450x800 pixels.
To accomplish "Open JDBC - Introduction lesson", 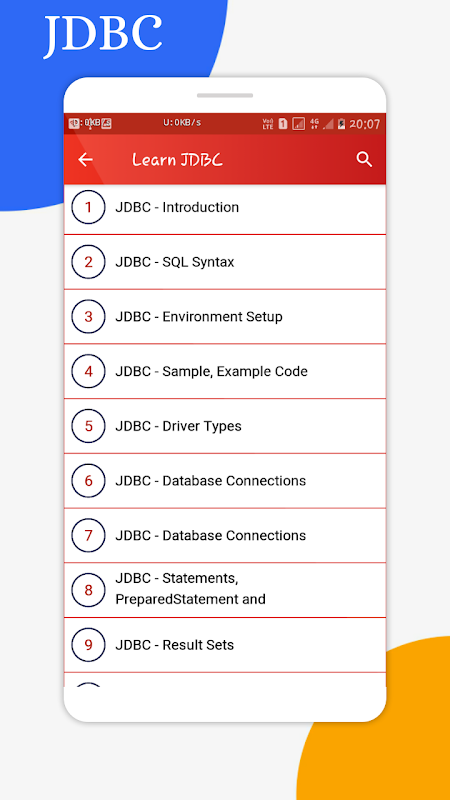I will pos(224,208).
